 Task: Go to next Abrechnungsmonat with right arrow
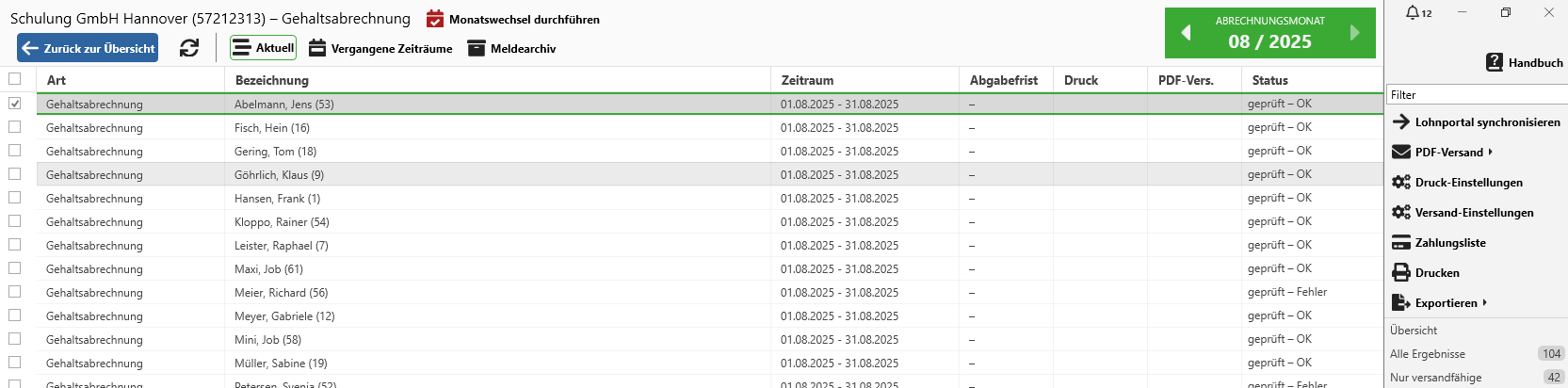(1355, 33)
